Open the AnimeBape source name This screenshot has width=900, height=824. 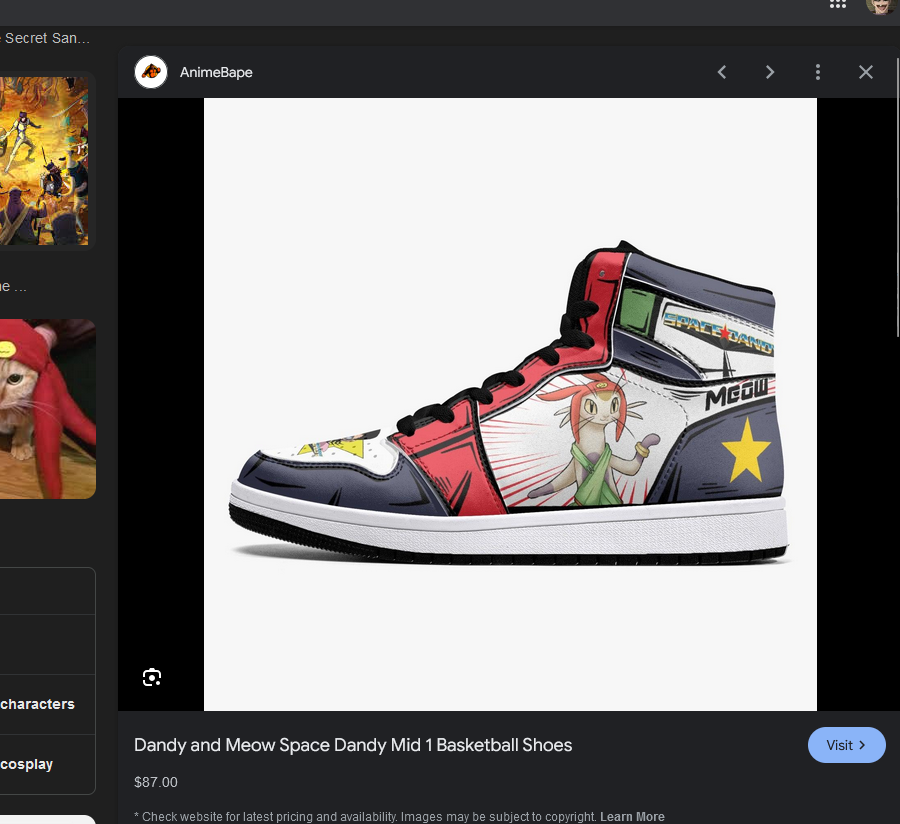216,72
